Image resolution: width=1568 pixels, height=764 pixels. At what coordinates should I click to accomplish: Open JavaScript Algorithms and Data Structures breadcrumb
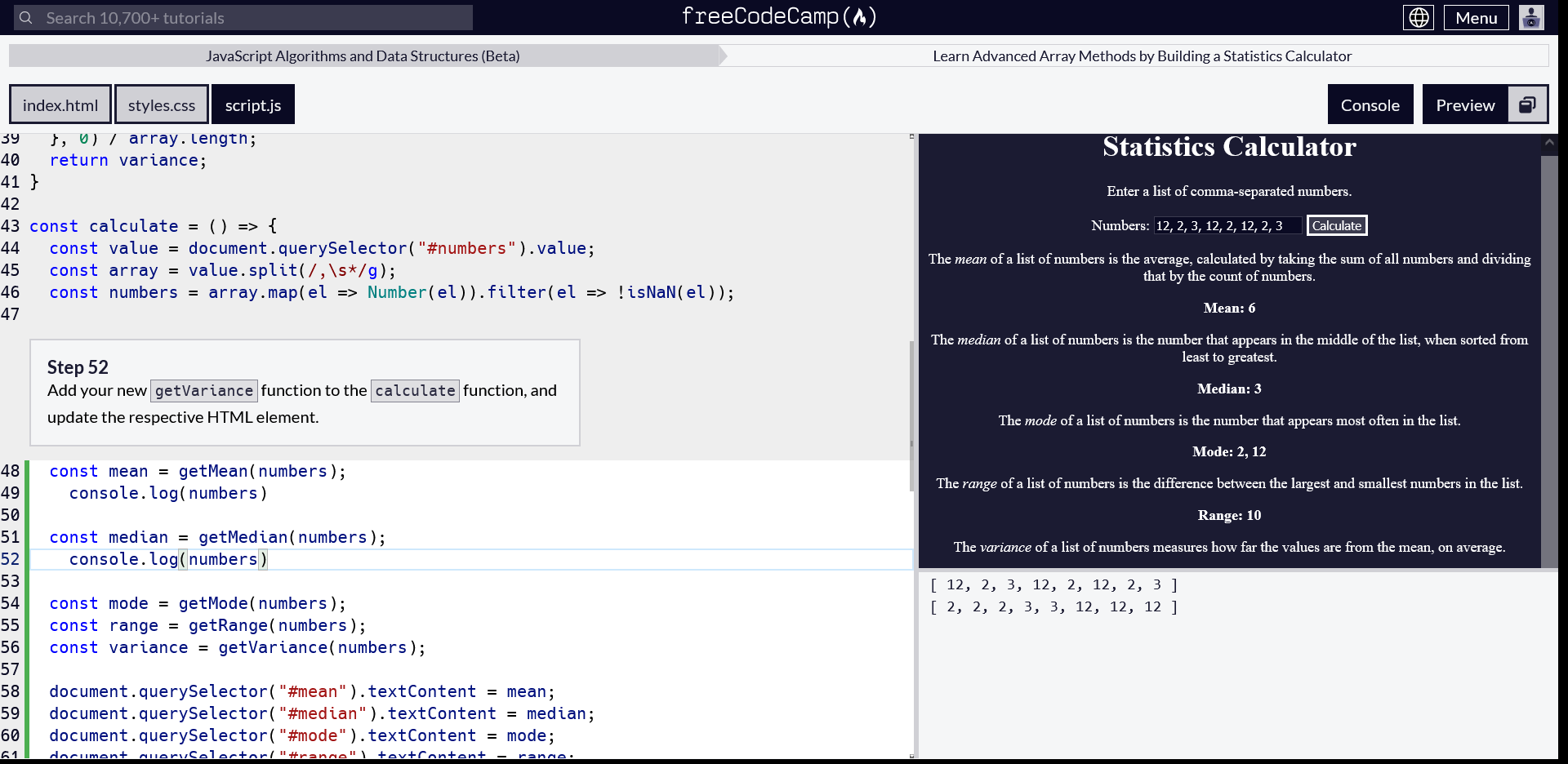(363, 56)
